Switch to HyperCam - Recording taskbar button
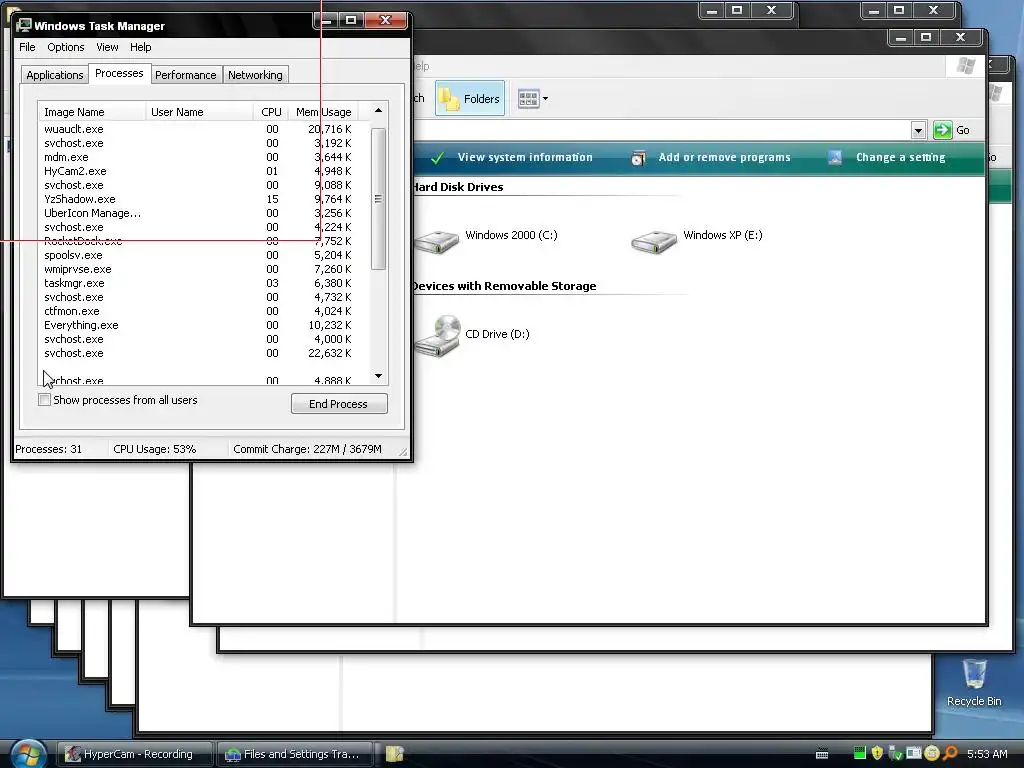Image resolution: width=1024 pixels, height=768 pixels. pyautogui.click(x=135, y=754)
